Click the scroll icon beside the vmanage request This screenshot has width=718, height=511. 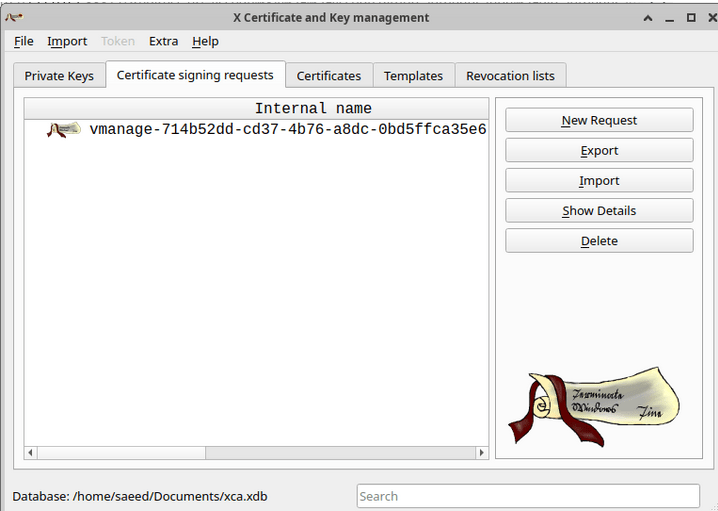coord(63,129)
